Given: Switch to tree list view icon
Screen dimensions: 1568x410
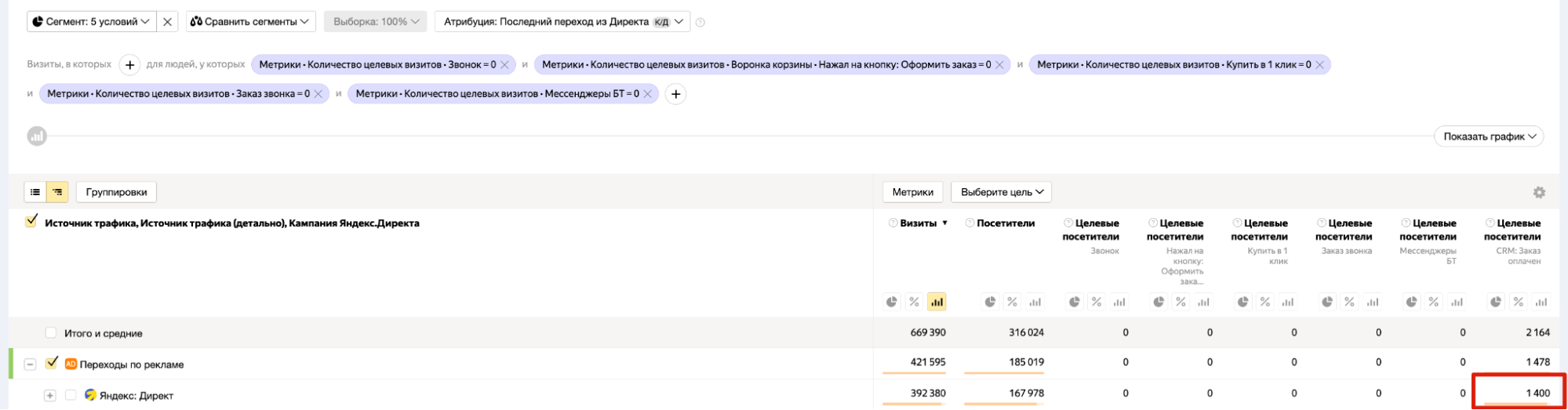Looking at the screenshot, I should [x=57, y=192].
